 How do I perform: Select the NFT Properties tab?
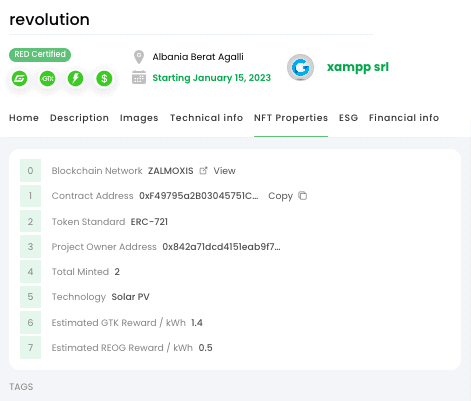click(x=291, y=118)
